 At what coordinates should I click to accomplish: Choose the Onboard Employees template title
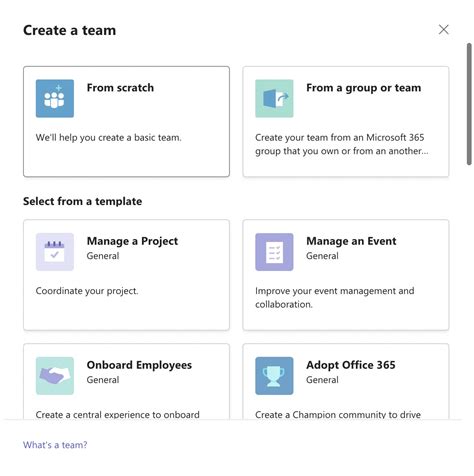click(139, 365)
